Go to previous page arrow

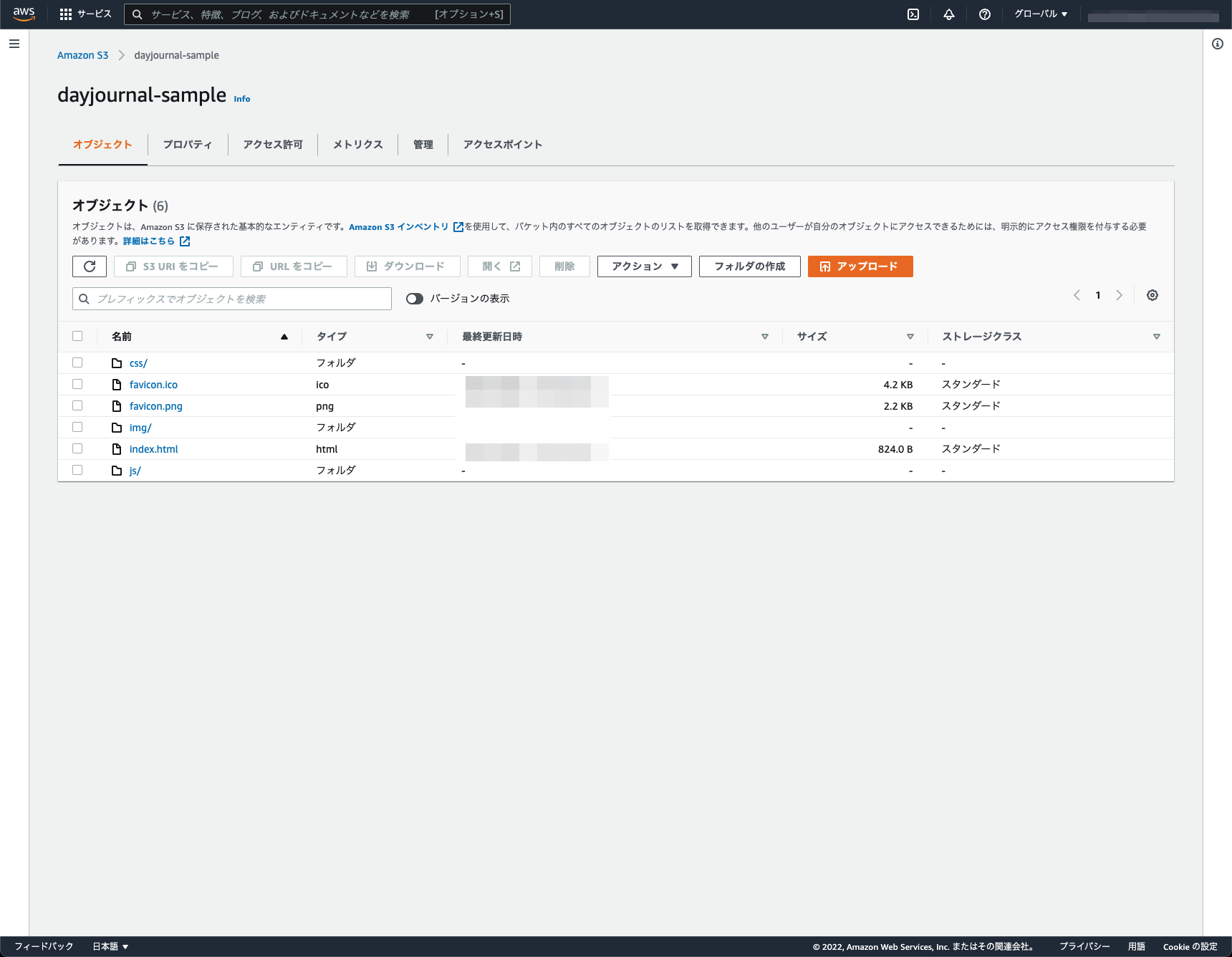click(1077, 295)
